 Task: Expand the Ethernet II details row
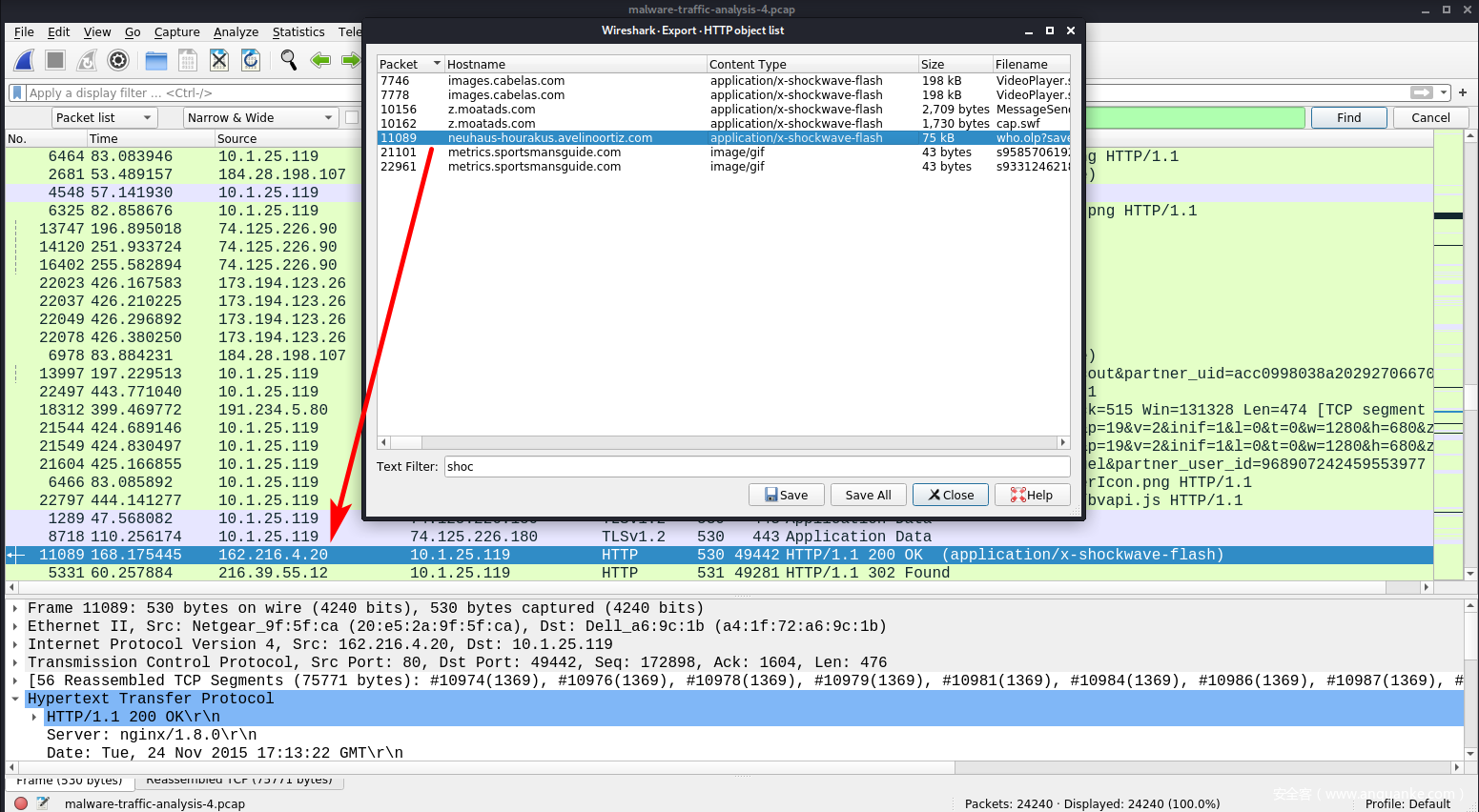coord(15,626)
